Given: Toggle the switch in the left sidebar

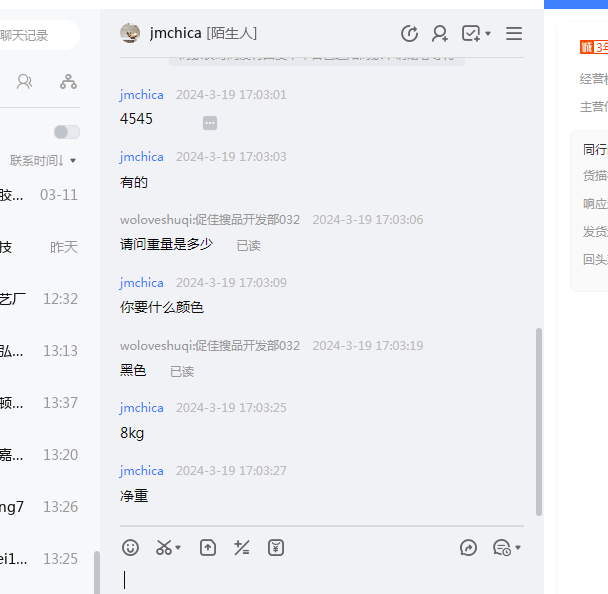Looking at the screenshot, I should coord(67,132).
